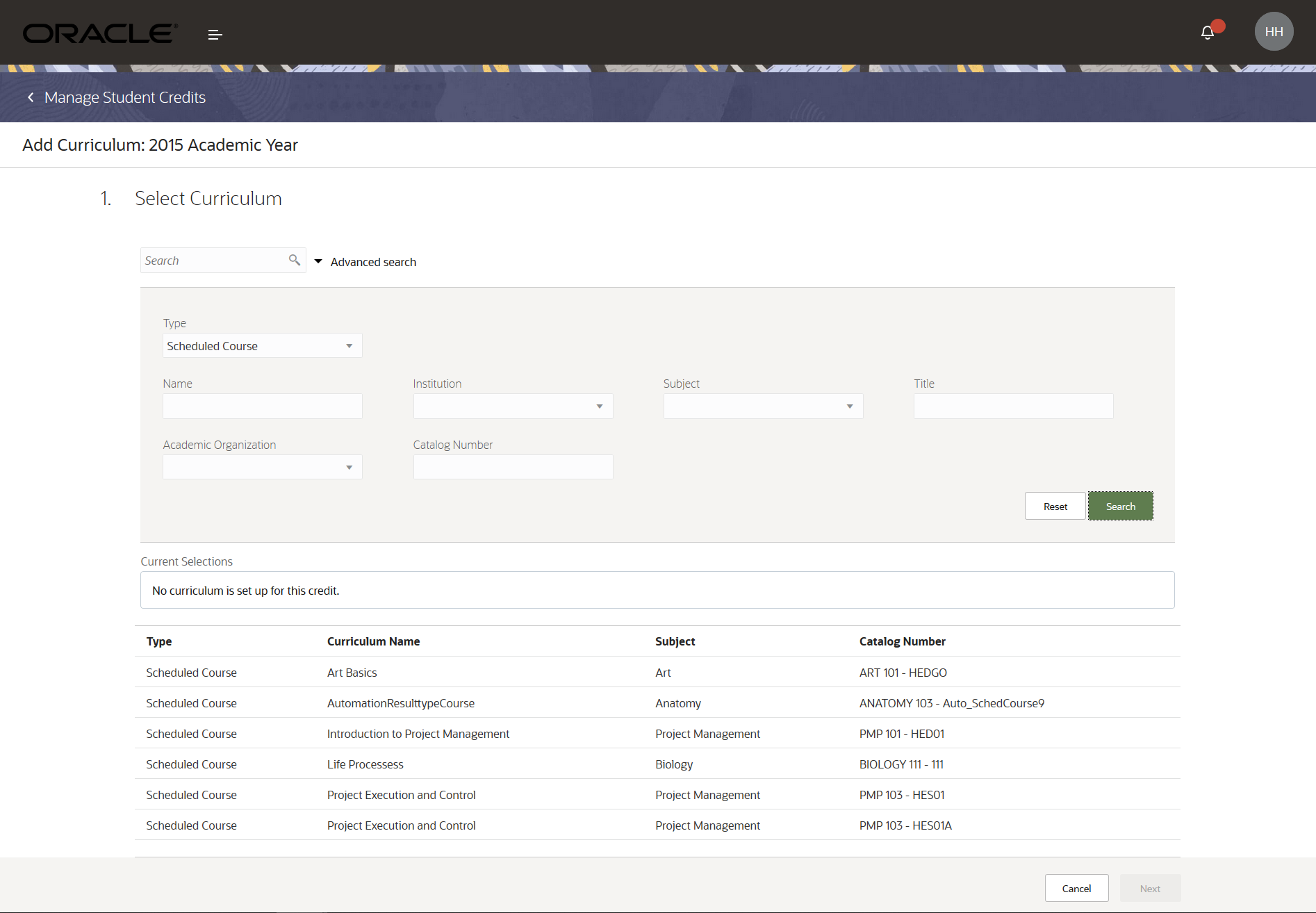This screenshot has width=1316, height=913.
Task: Go back using Manage Student Credits arrow
Action: tap(31, 98)
